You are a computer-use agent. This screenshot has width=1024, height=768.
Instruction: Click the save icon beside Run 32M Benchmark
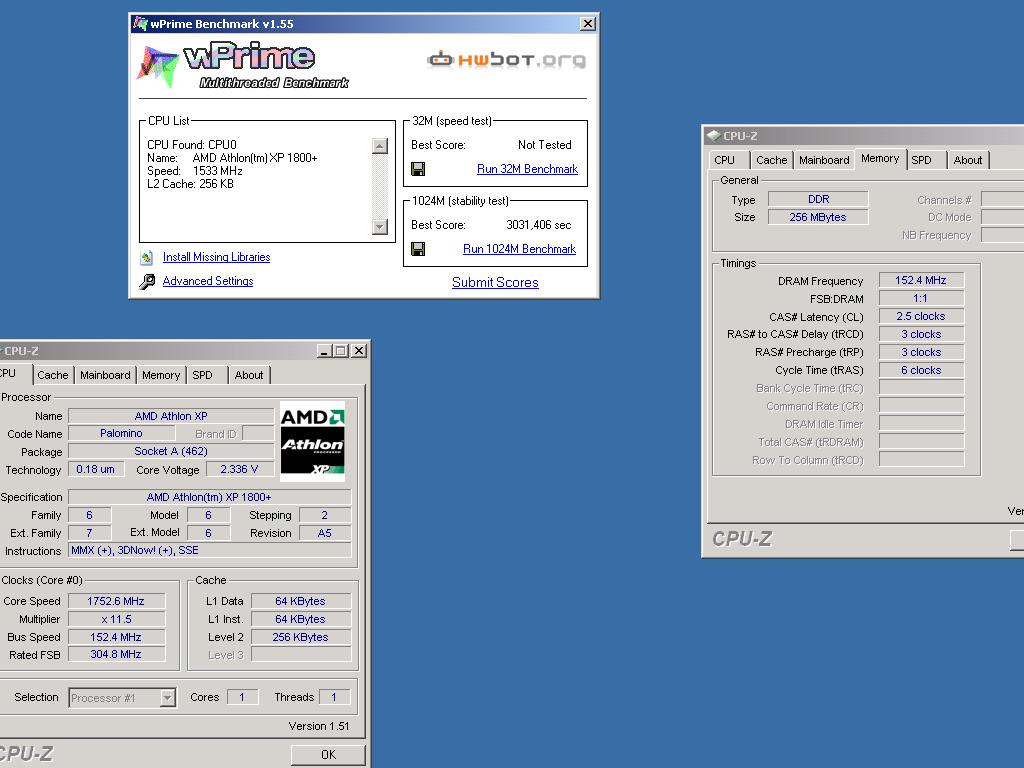(x=418, y=169)
